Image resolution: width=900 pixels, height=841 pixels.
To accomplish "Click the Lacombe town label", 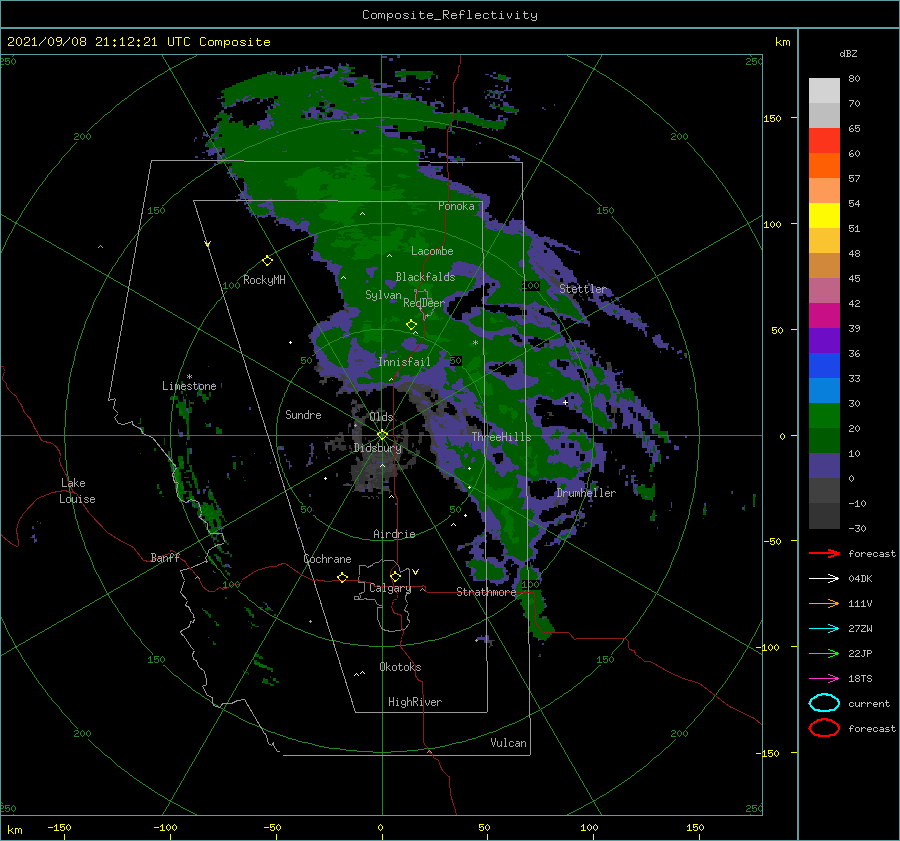I will (432, 251).
